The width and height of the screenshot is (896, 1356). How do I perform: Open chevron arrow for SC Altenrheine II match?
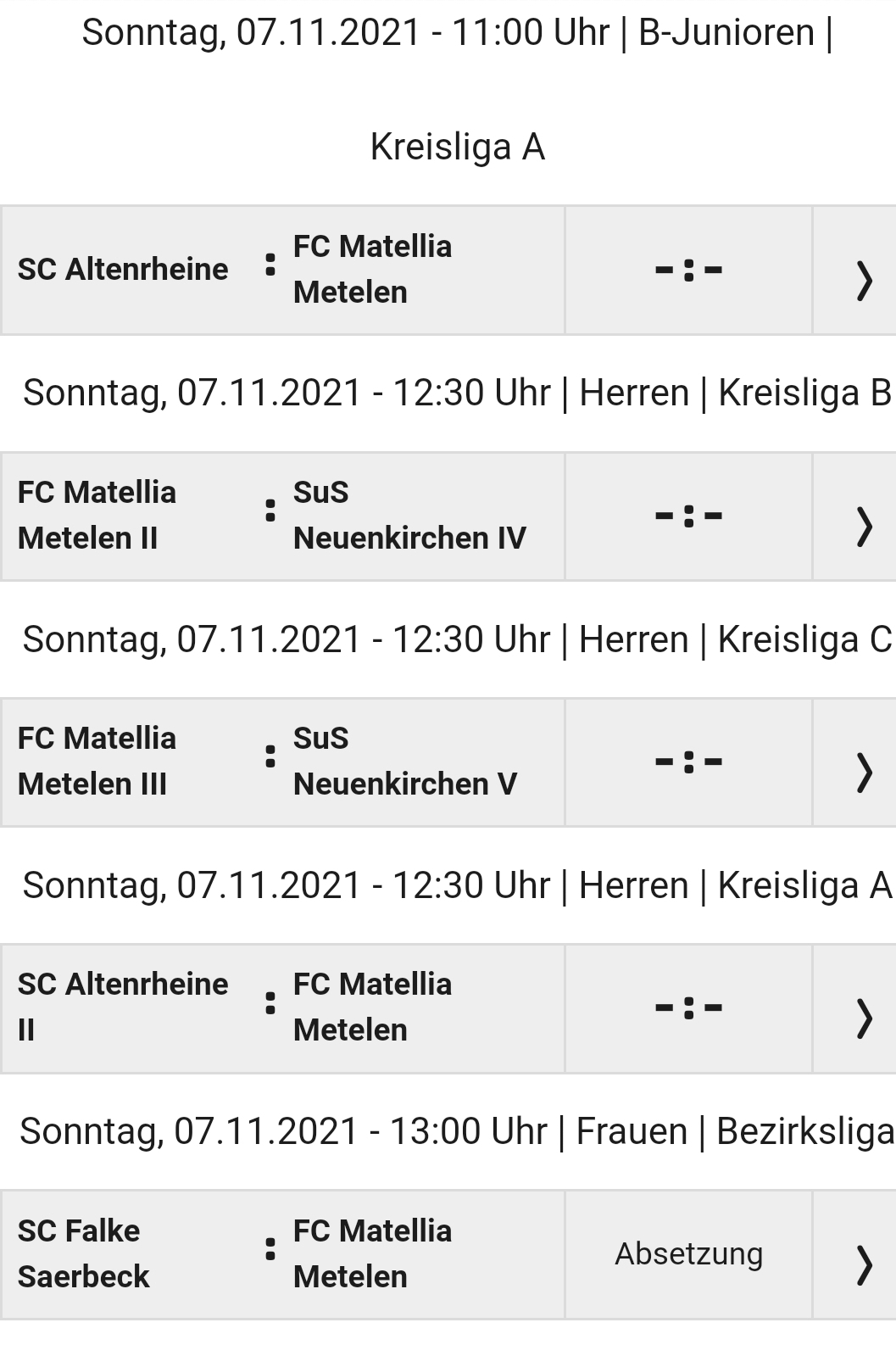pos(864,1018)
